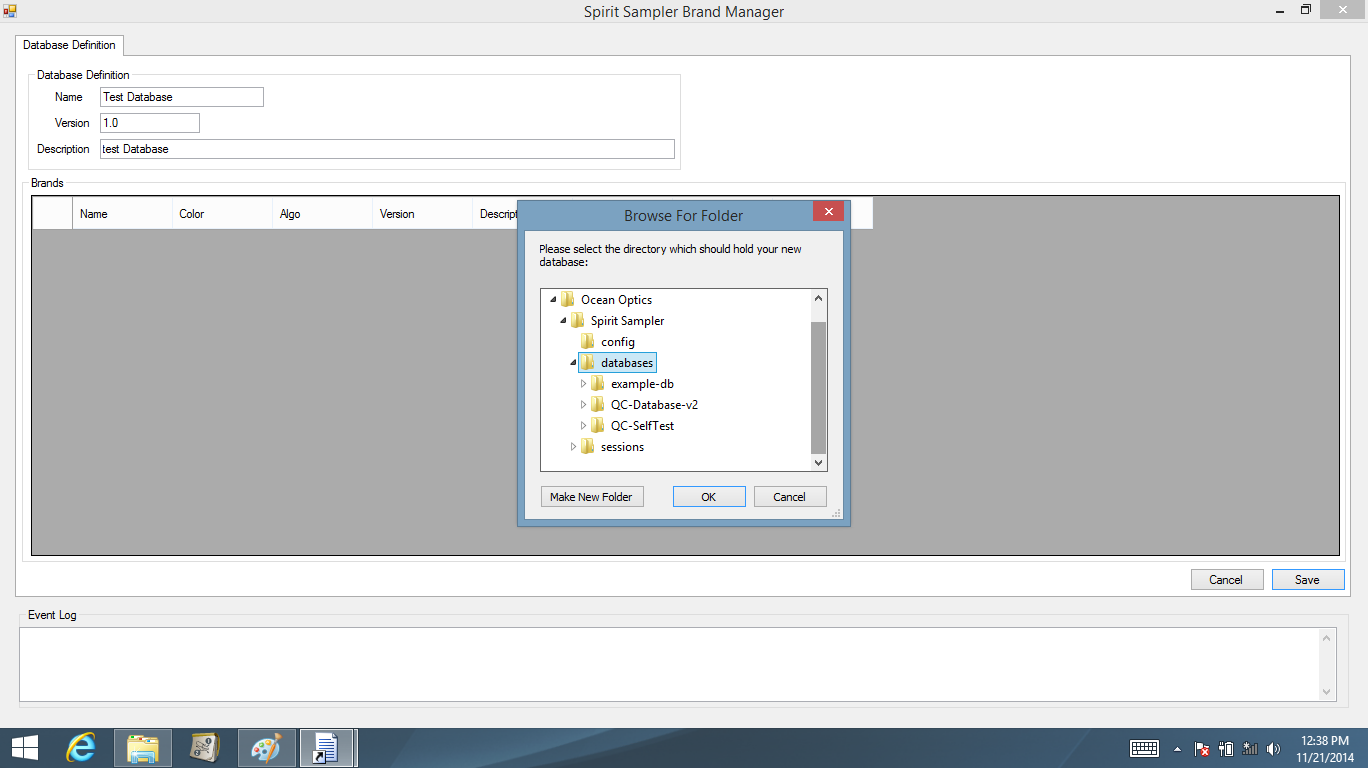Open the Action Center flag icon
Viewport: 1368px width, 768px height.
point(1203,749)
